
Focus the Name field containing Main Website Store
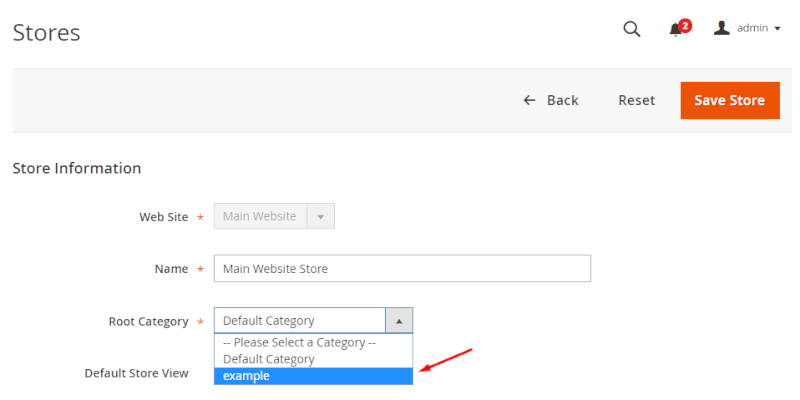click(x=402, y=268)
